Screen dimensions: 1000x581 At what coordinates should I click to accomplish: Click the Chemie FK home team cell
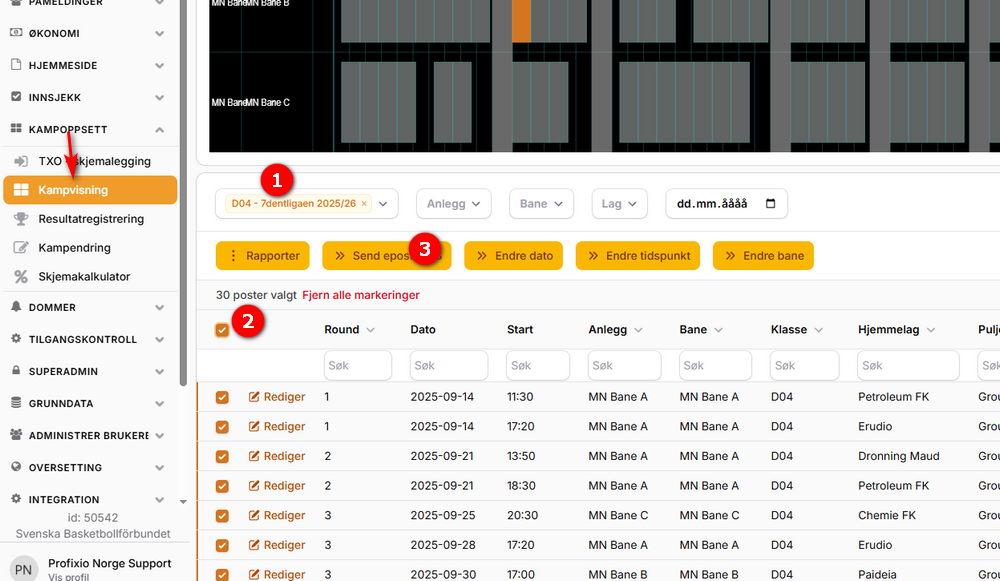point(887,515)
